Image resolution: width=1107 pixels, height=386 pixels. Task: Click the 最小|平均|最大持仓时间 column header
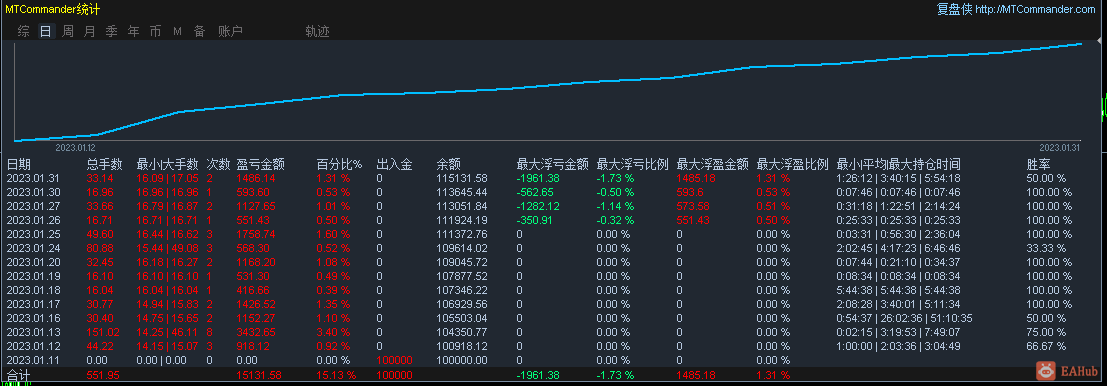pyautogui.click(x=898, y=164)
